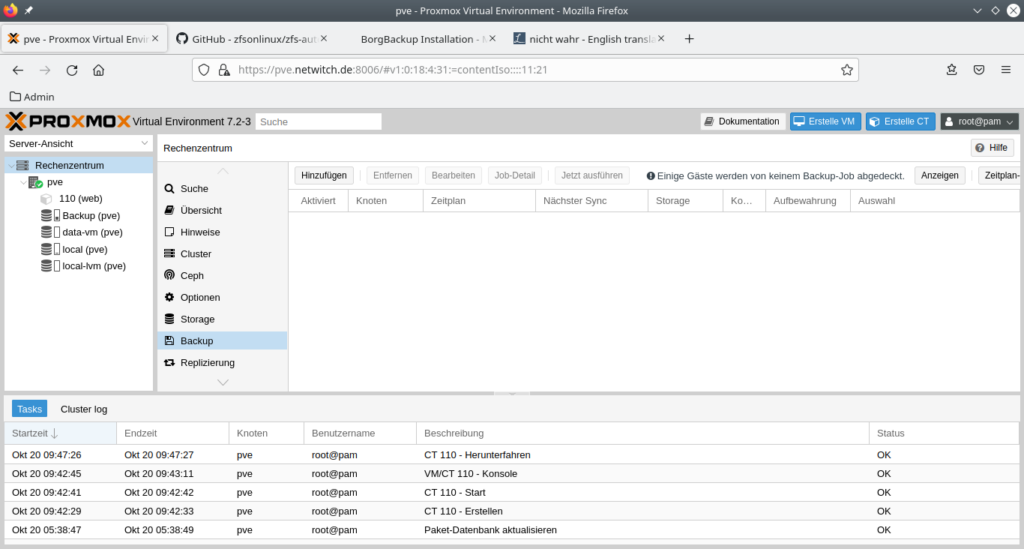The height and width of the screenshot is (549, 1024).
Task: Open the Übersicht menu entry
Action: 222,210
